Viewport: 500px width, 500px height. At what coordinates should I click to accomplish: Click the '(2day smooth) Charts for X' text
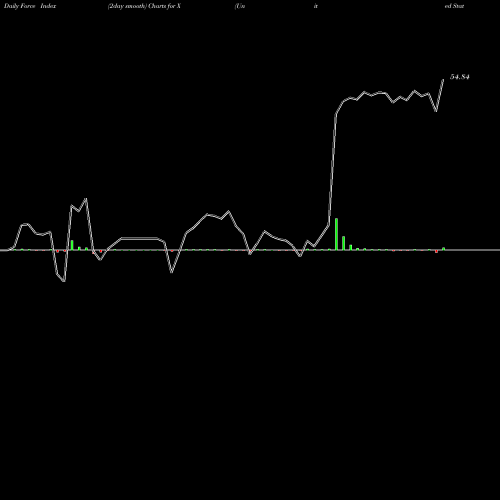point(144,6)
